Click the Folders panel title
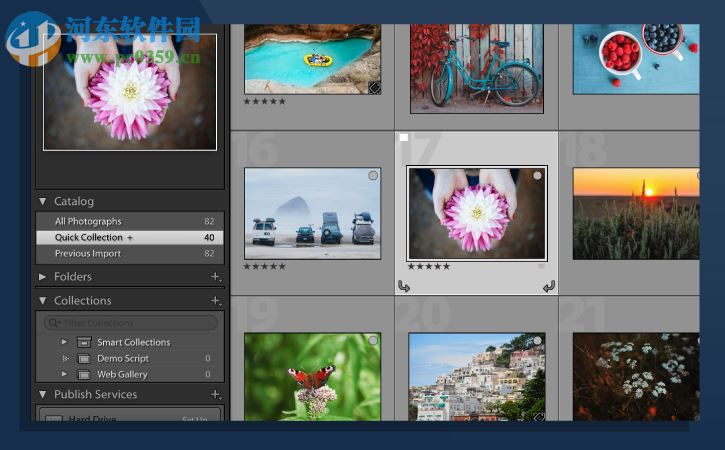This screenshot has width=725, height=450. coord(73,277)
